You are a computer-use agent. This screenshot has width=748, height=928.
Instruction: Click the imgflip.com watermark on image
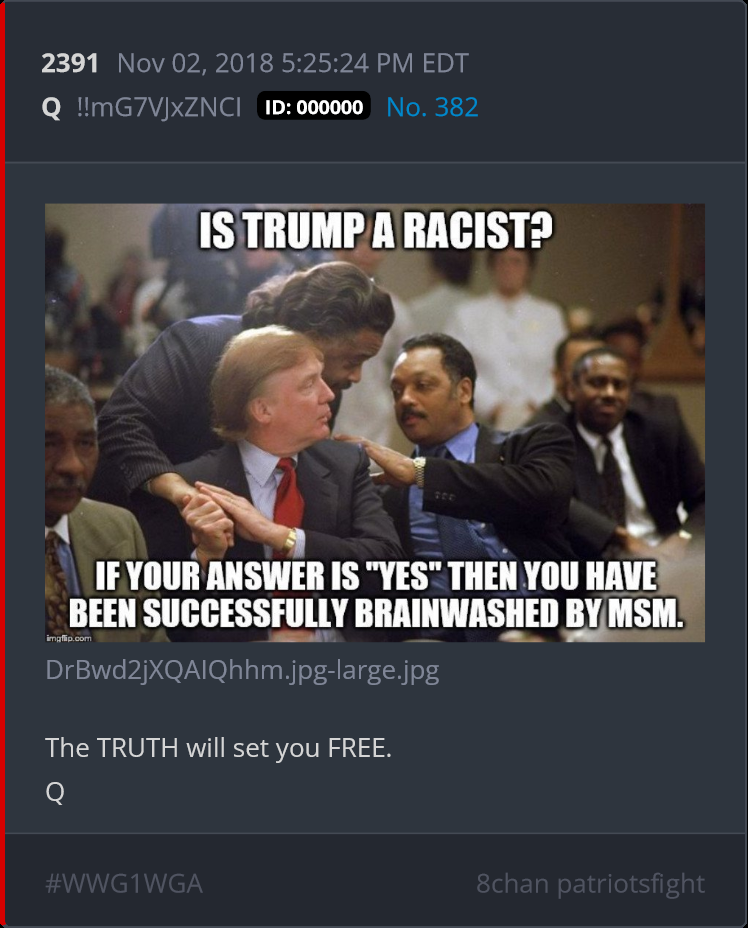69,638
